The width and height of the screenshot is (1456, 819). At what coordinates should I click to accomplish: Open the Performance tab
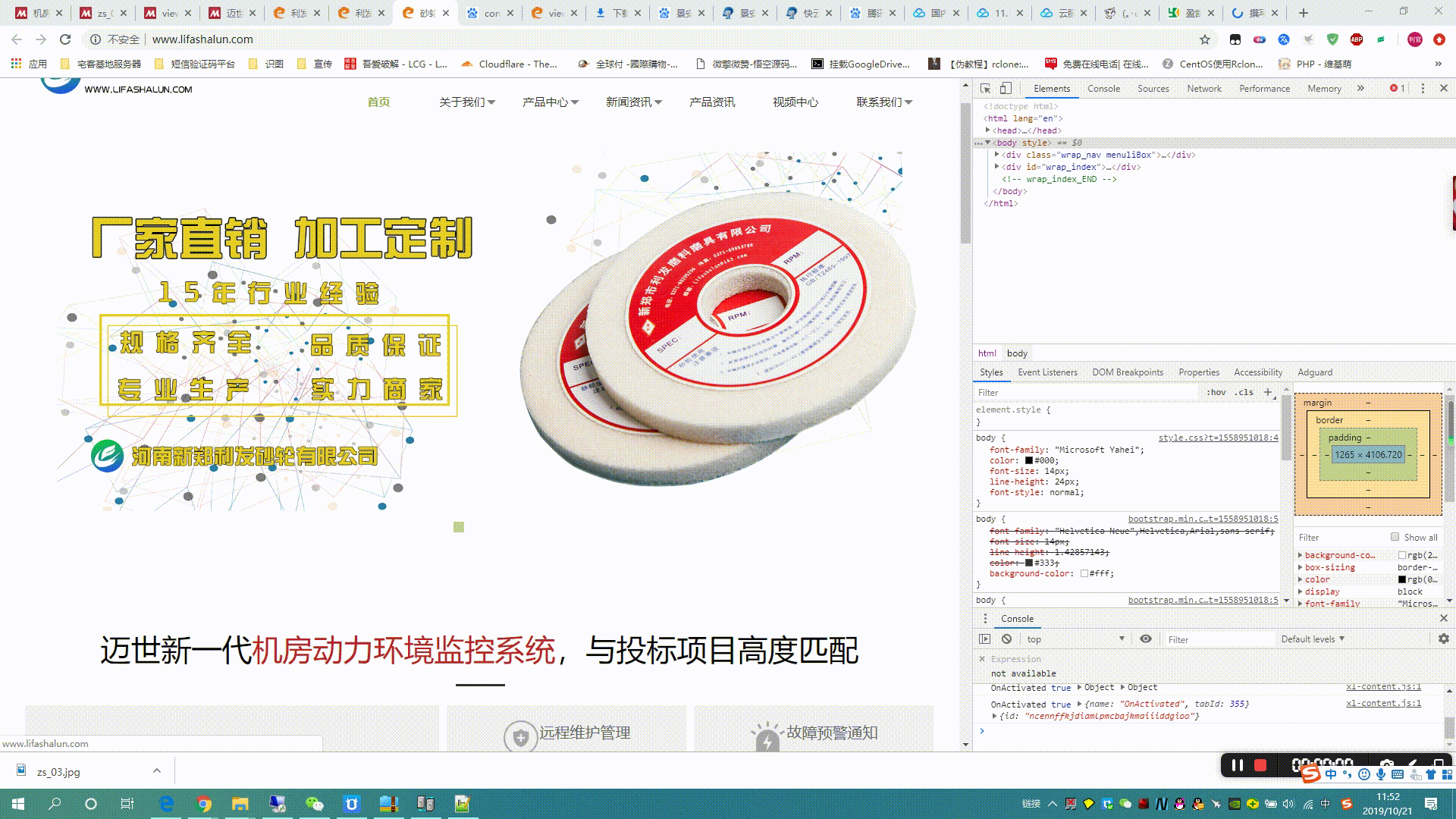(x=1264, y=89)
